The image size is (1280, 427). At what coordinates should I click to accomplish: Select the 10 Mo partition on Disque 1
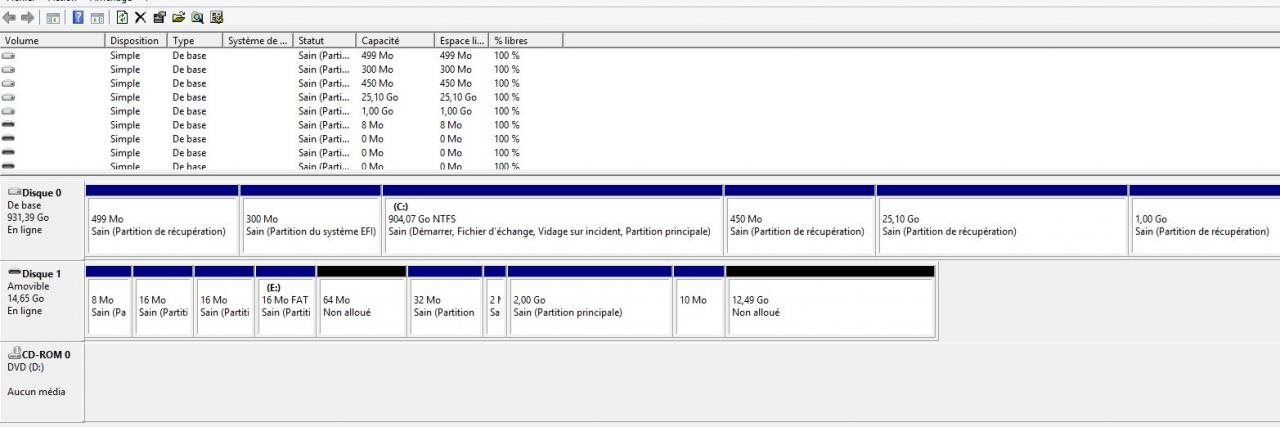(x=699, y=300)
